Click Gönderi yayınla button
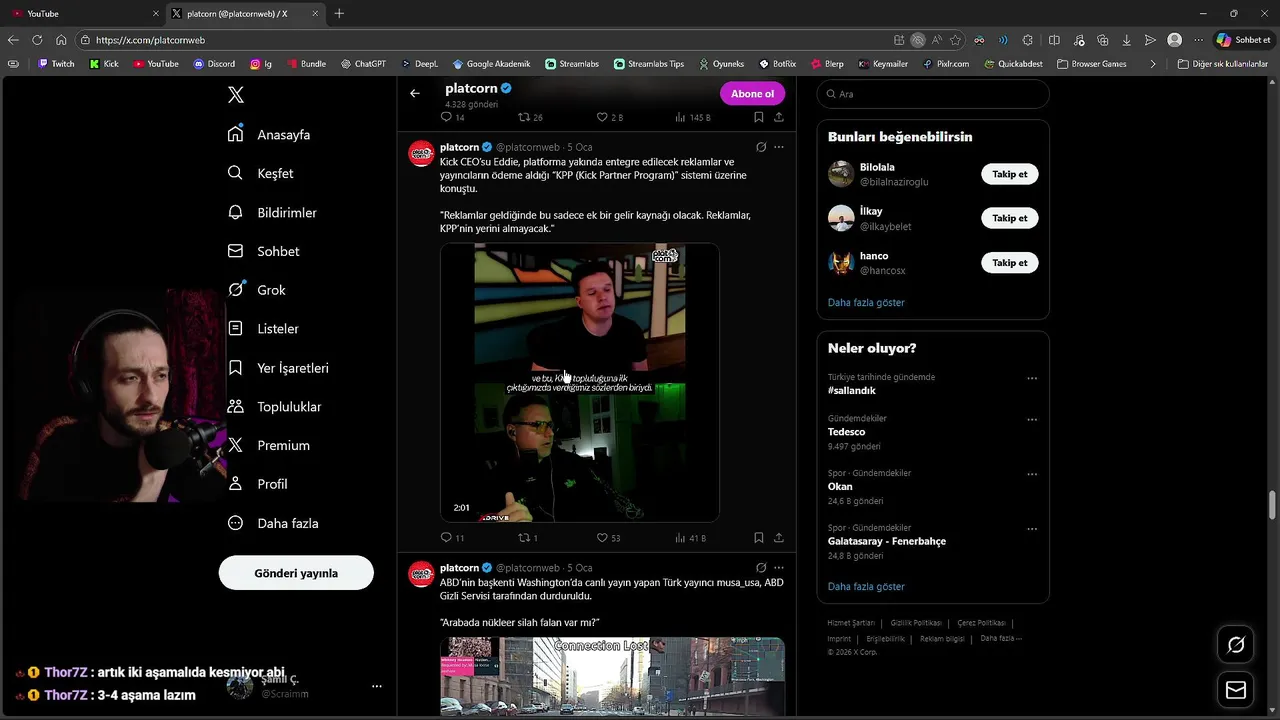The width and height of the screenshot is (1280, 720). pos(296,573)
